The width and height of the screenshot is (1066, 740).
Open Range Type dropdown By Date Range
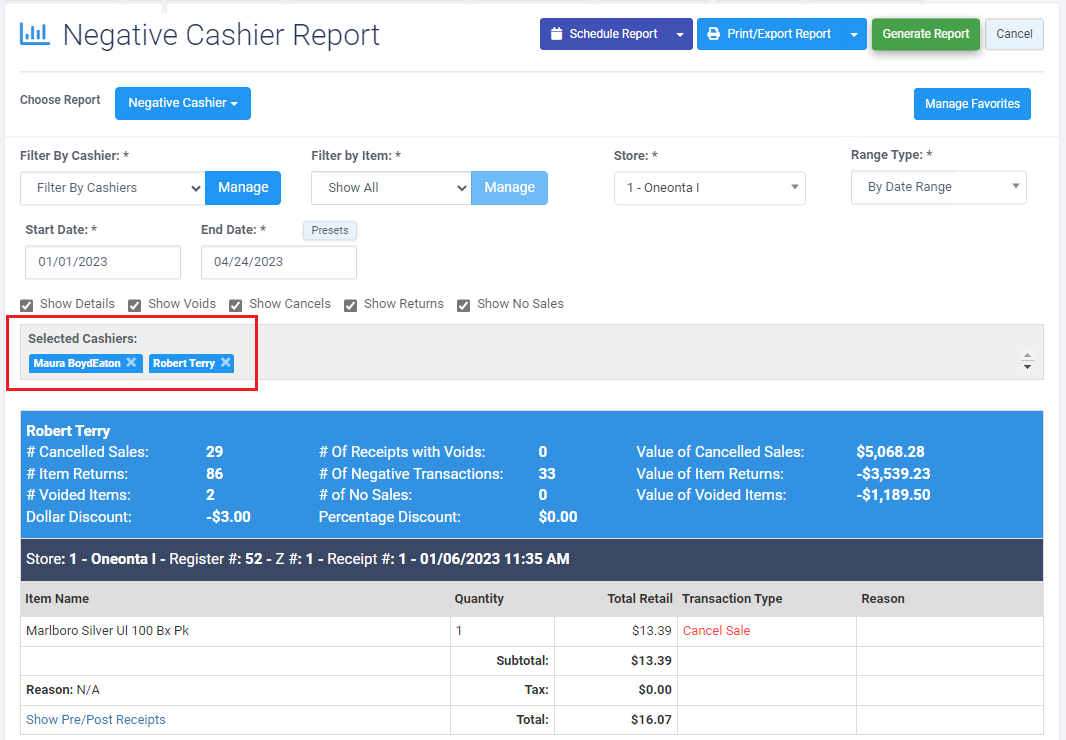[939, 187]
